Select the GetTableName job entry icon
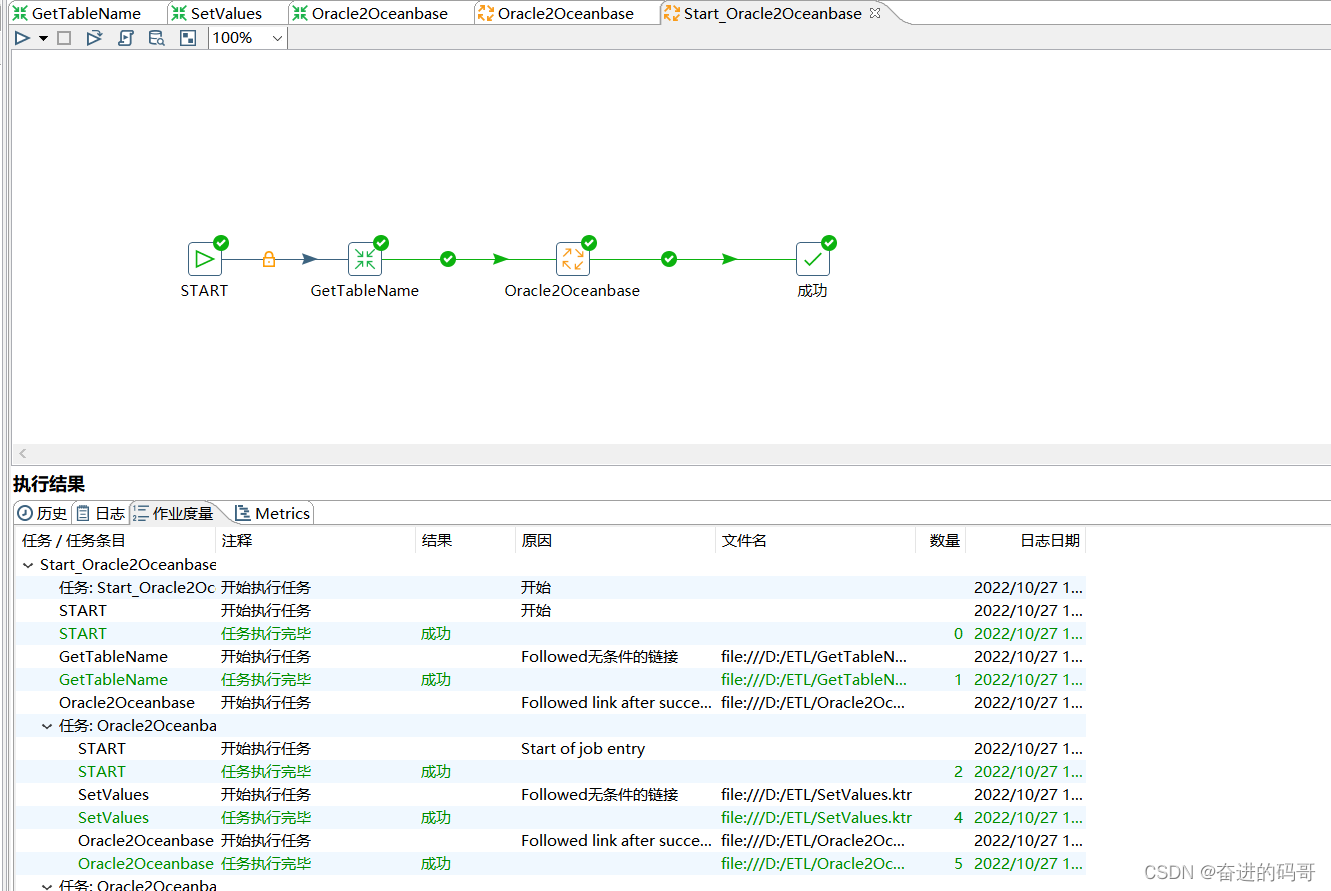 point(365,260)
